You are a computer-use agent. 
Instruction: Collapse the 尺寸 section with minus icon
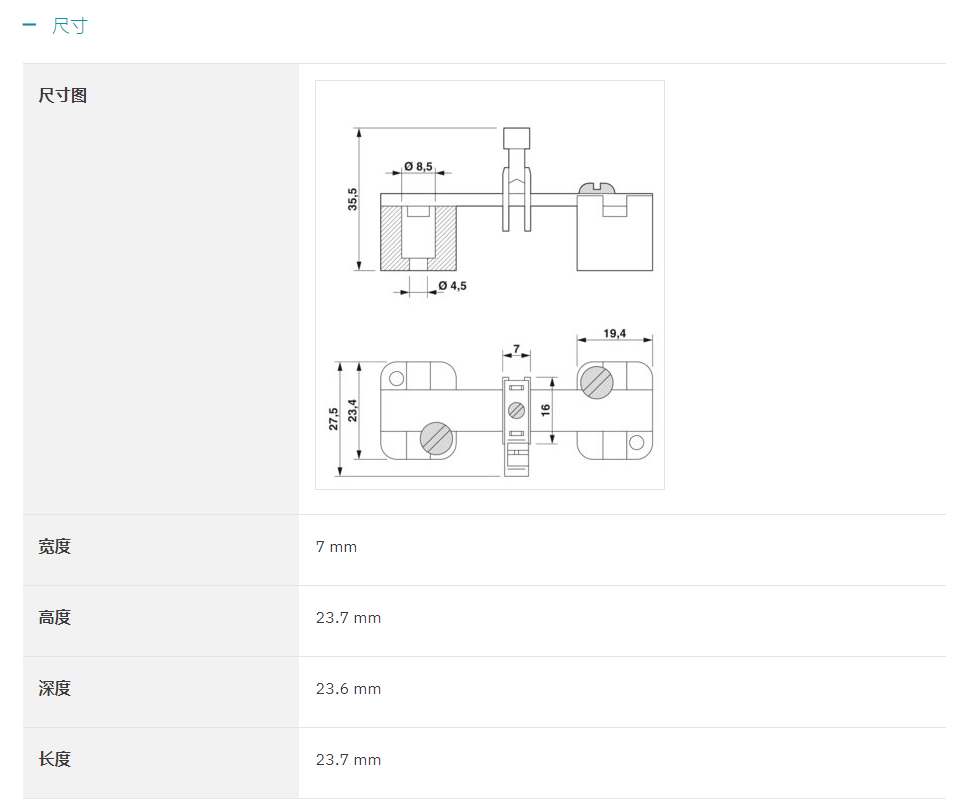coord(29,25)
